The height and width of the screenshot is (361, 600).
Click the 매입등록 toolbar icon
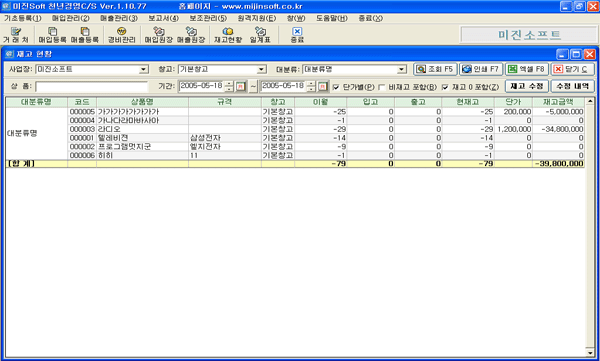click(52, 35)
